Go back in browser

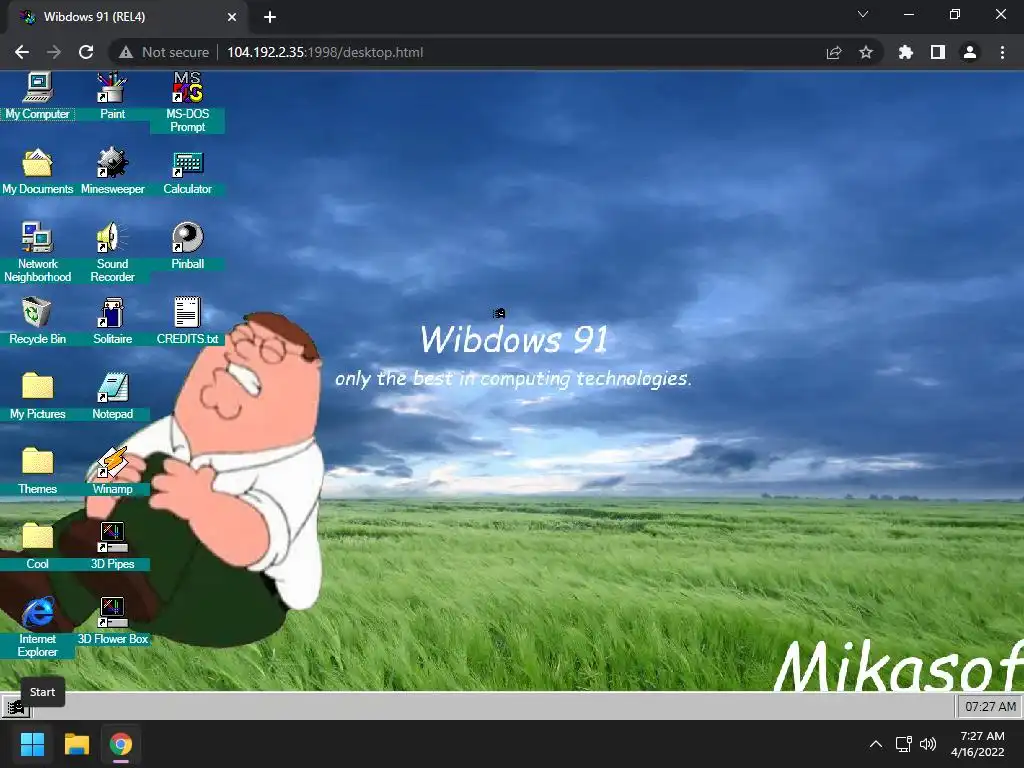(22, 52)
